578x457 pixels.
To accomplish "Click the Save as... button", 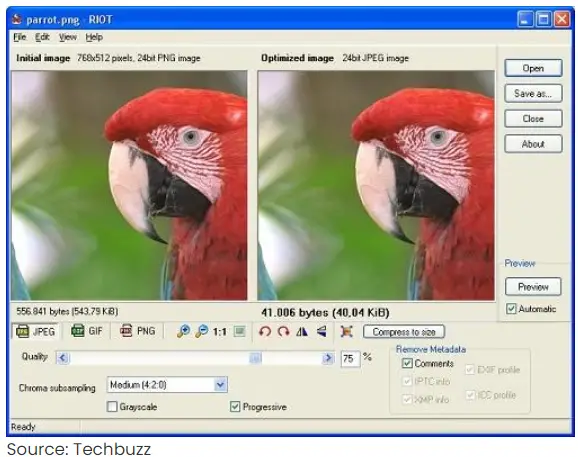I will pos(533,94).
